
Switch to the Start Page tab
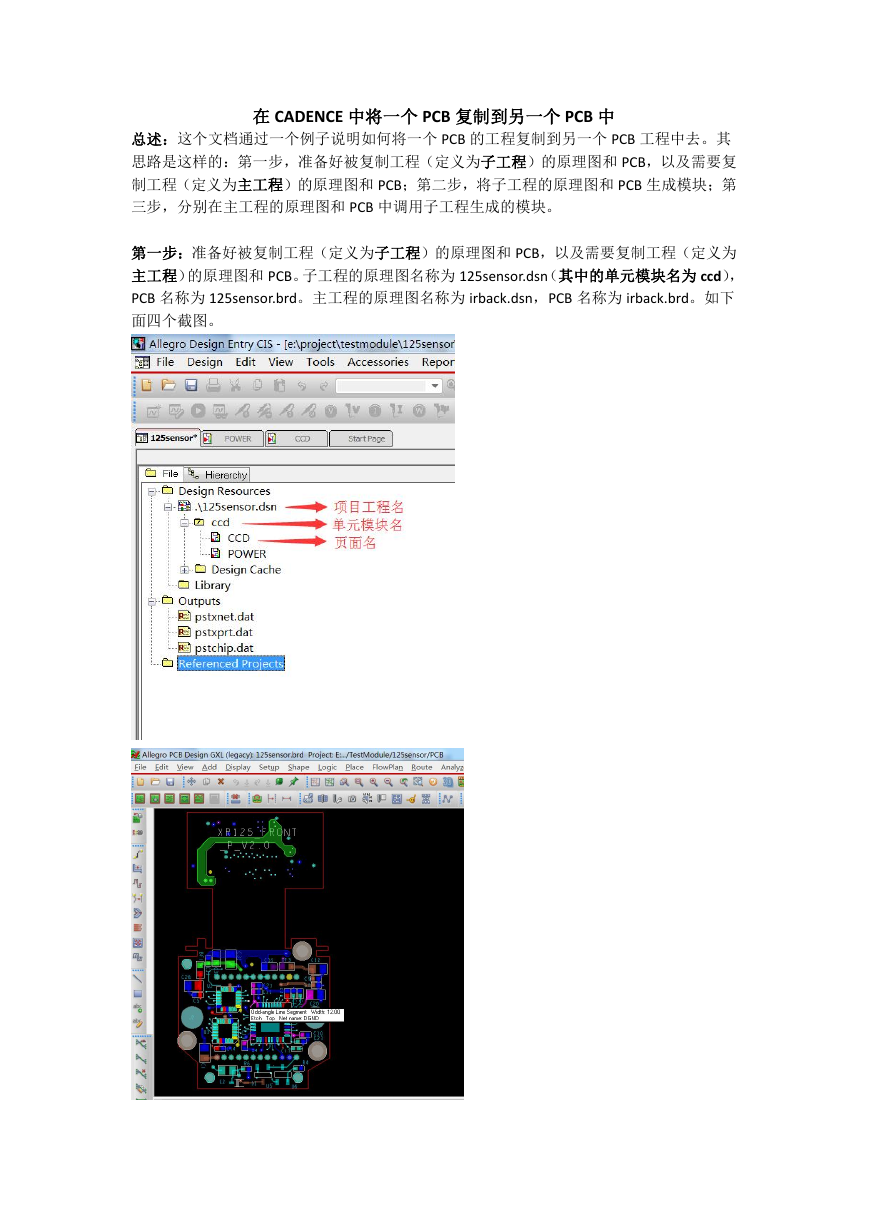[361, 438]
